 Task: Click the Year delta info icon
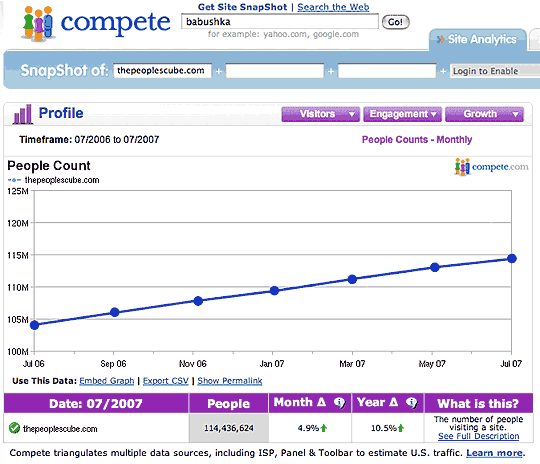(412, 402)
